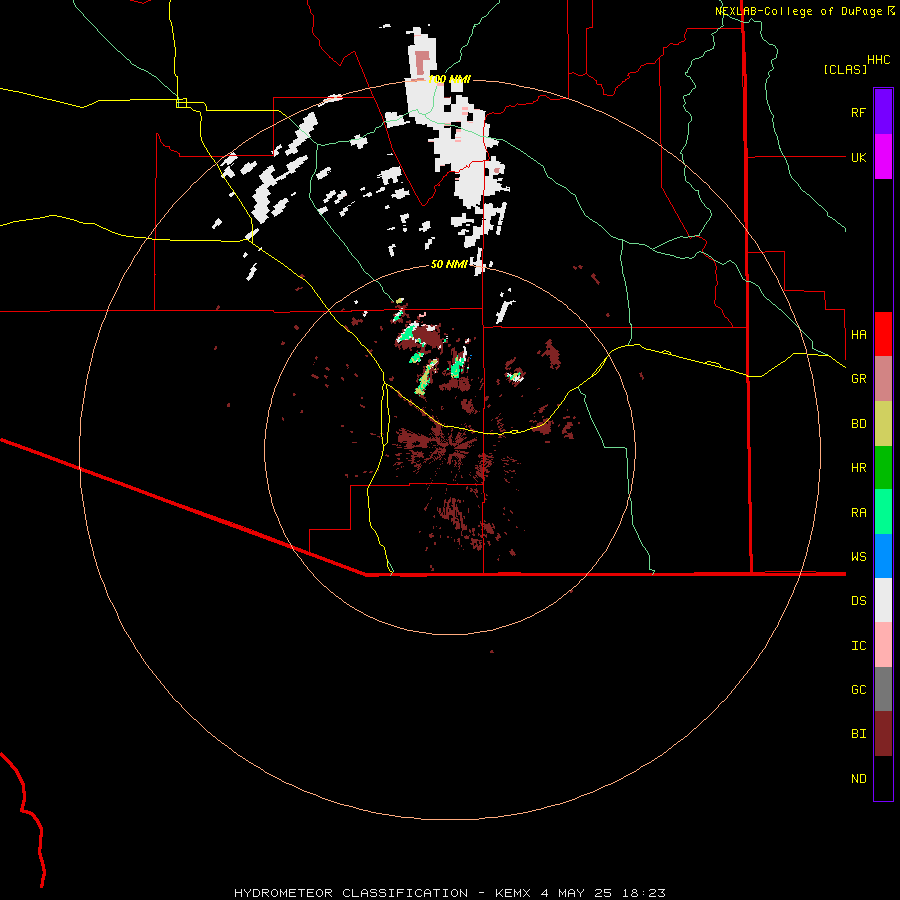Click the NEXLAB-College of DuPage credit text
The width and height of the screenshot is (900, 900).
805,11
